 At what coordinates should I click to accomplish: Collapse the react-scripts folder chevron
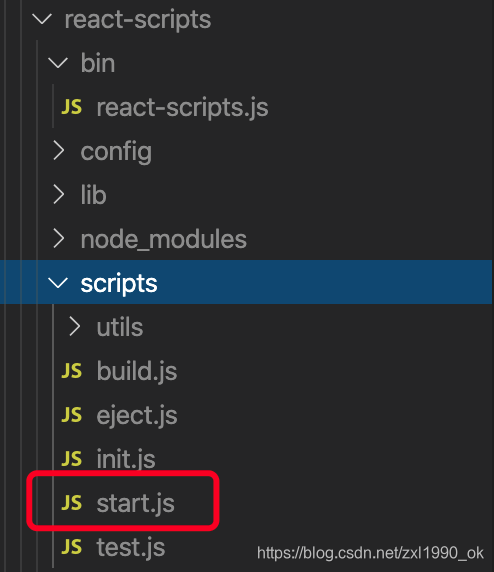pos(42,19)
